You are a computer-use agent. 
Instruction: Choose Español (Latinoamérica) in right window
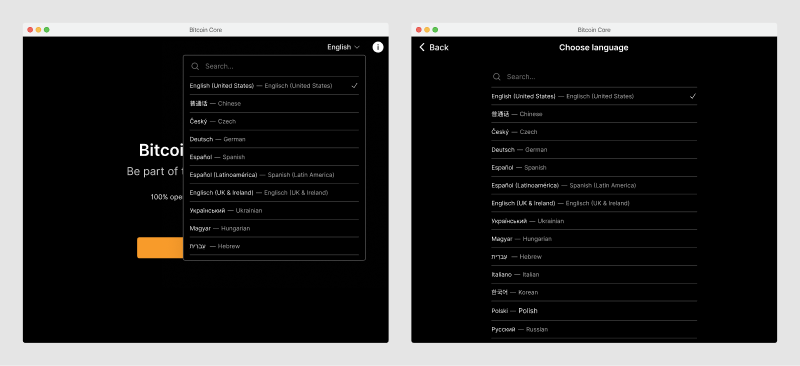[x=594, y=185]
